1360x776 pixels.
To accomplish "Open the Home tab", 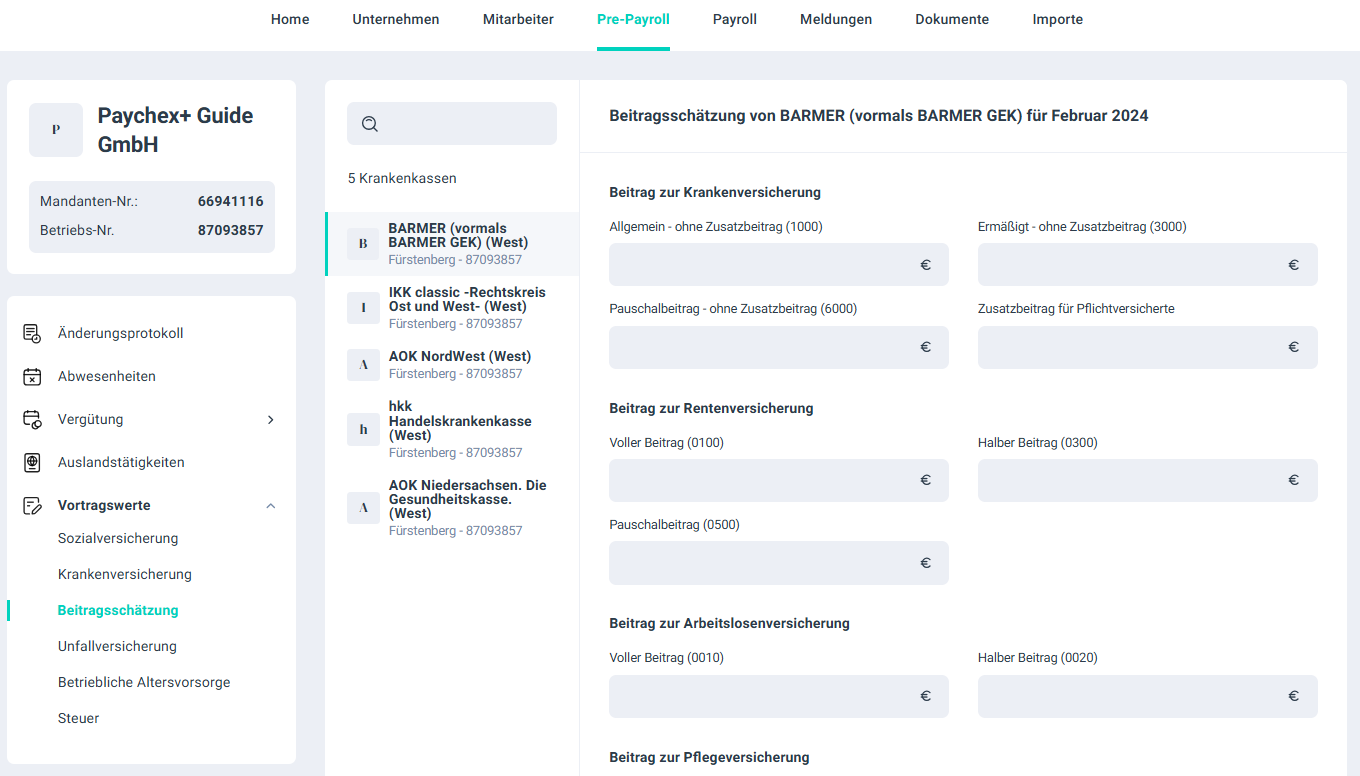I will coord(290,19).
